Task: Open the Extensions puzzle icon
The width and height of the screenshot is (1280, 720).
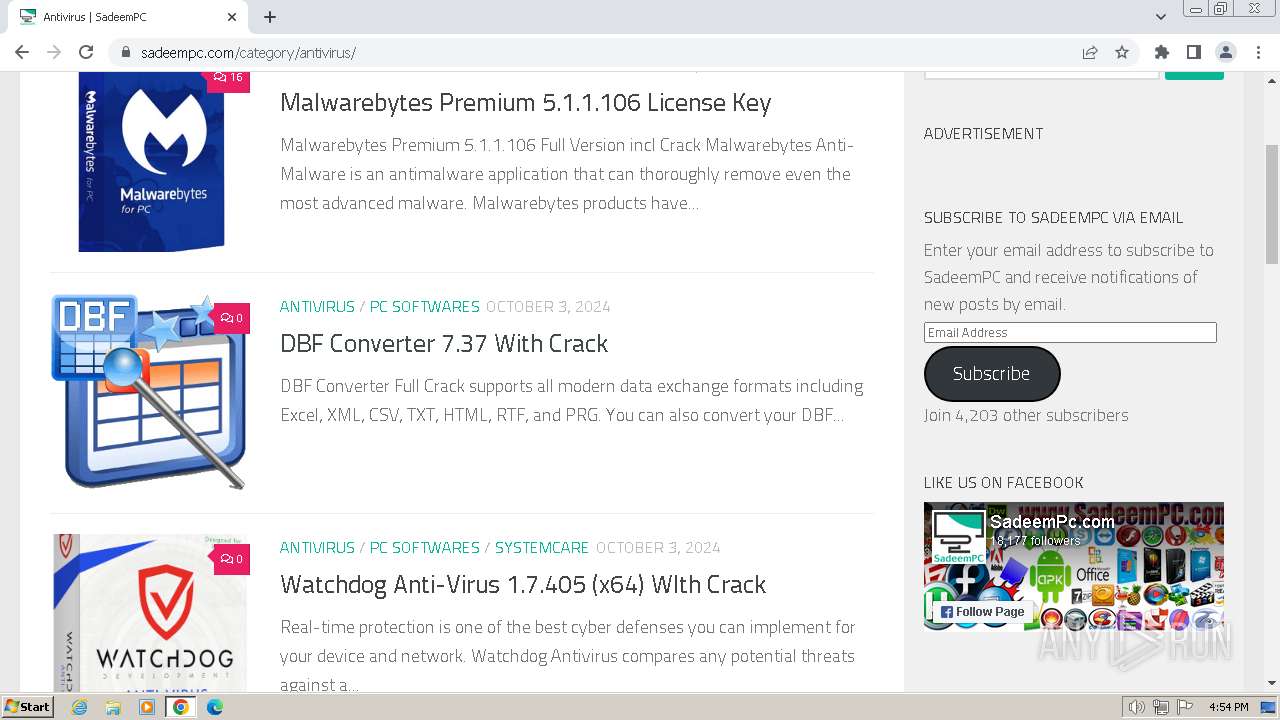Action: (x=1161, y=53)
